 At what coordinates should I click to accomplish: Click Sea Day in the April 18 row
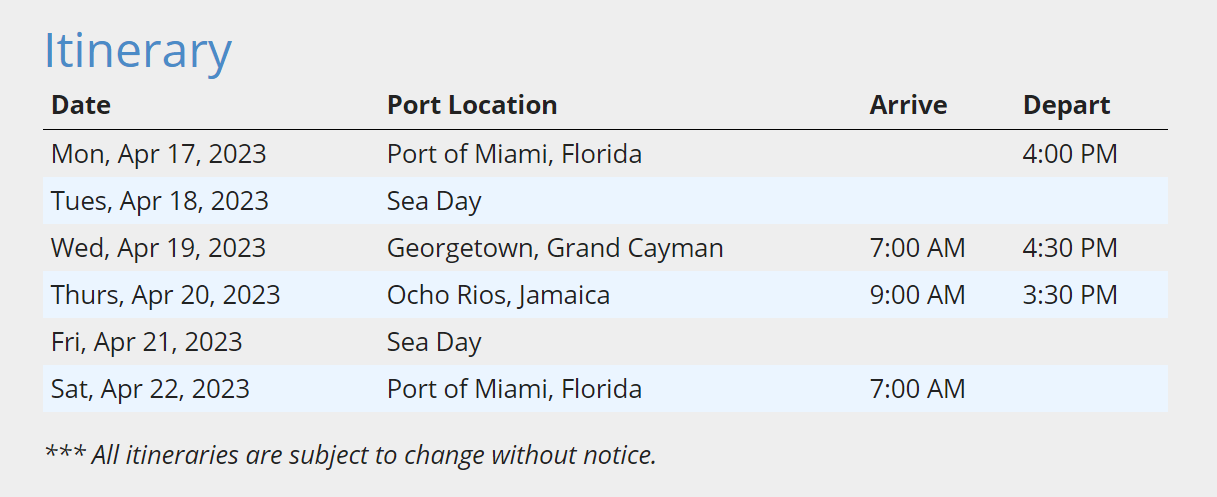[434, 201]
